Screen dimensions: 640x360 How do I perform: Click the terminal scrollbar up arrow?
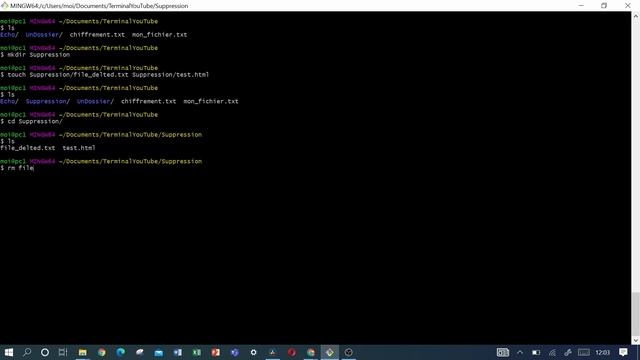[x=636, y=16]
